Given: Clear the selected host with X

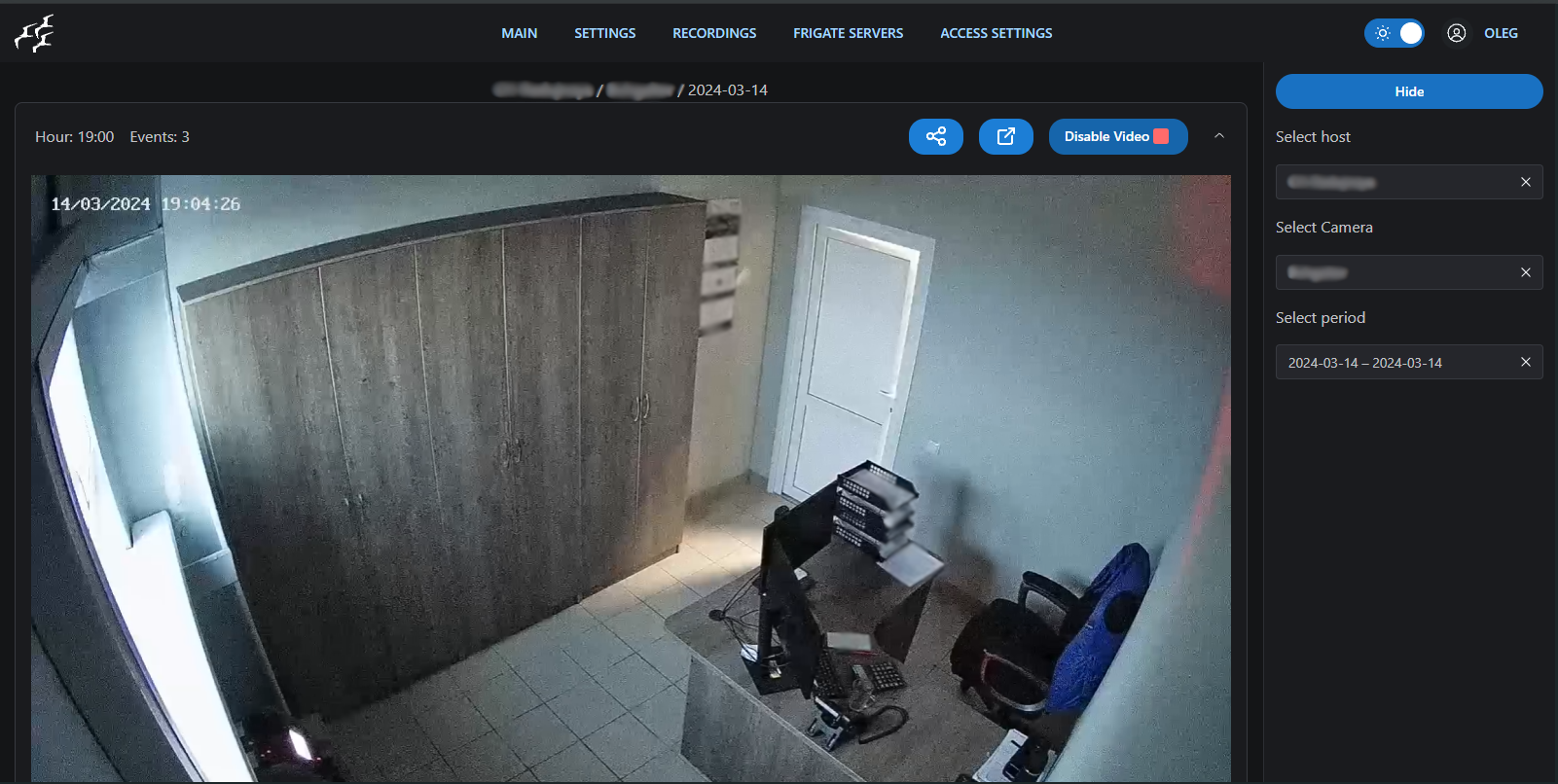Looking at the screenshot, I should click(x=1525, y=182).
